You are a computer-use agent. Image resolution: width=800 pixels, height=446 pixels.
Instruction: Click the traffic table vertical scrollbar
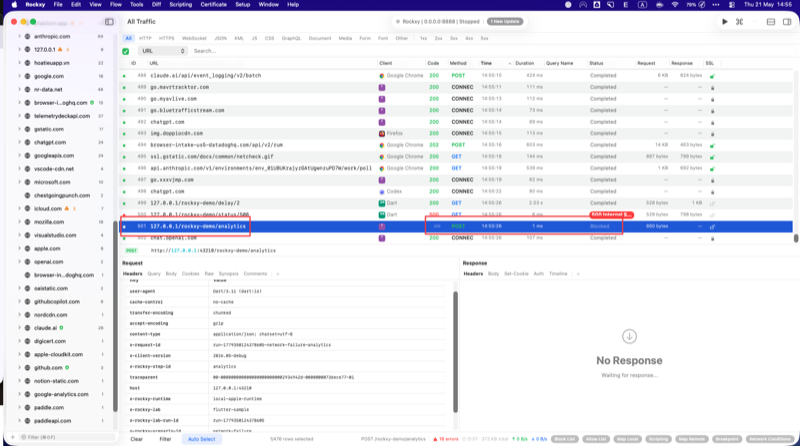pyautogui.click(x=795, y=238)
